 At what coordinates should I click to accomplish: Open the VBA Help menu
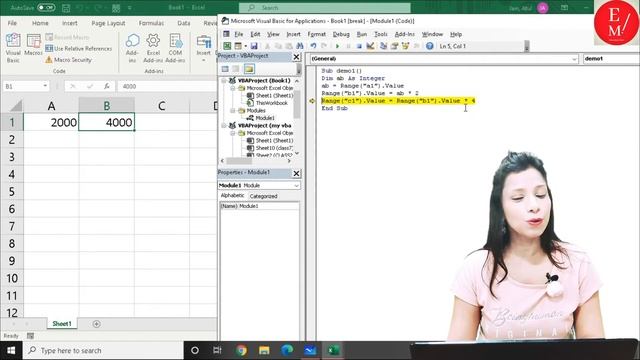[456, 34]
